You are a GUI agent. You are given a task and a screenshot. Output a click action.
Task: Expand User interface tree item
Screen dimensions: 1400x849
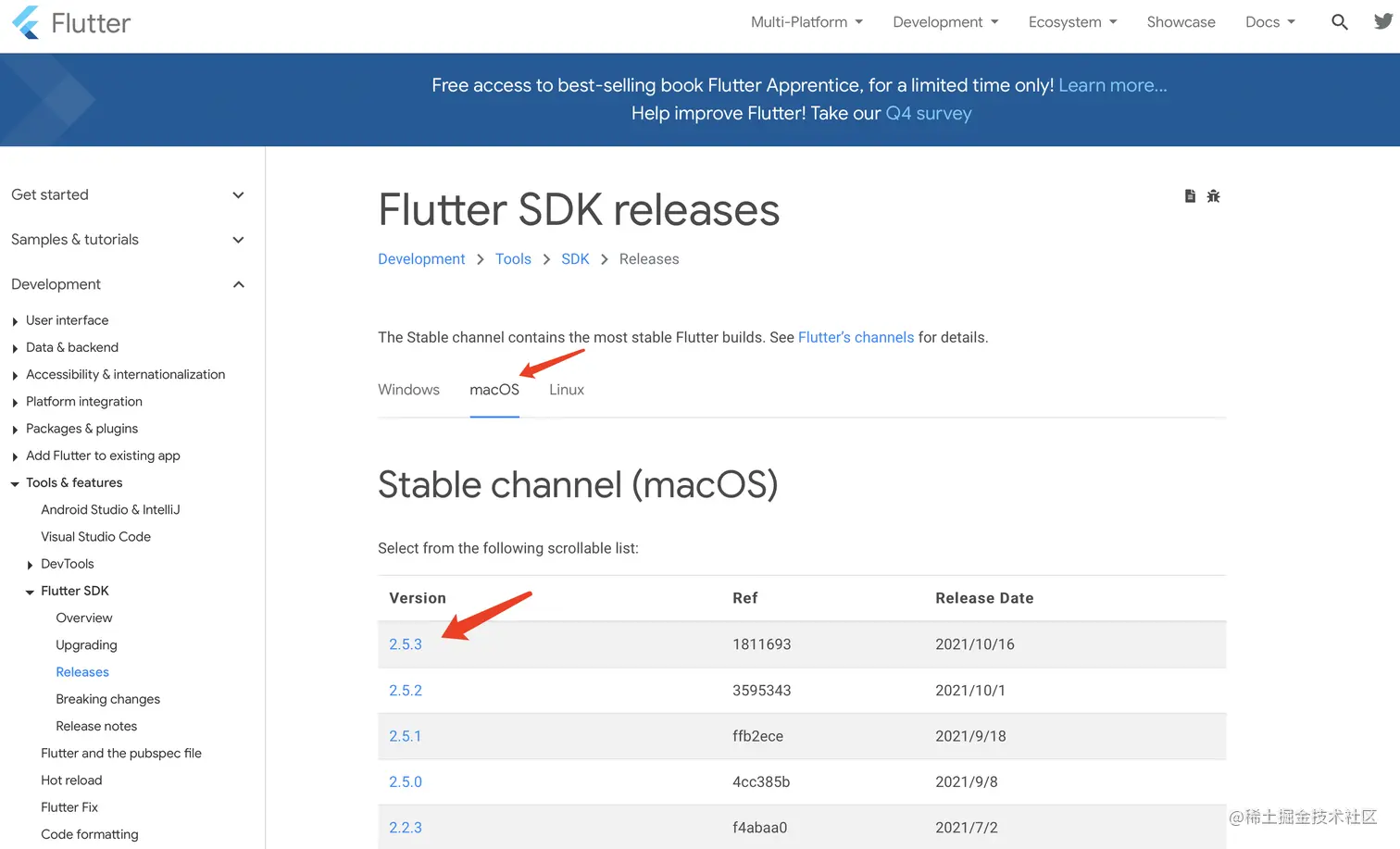[15, 321]
